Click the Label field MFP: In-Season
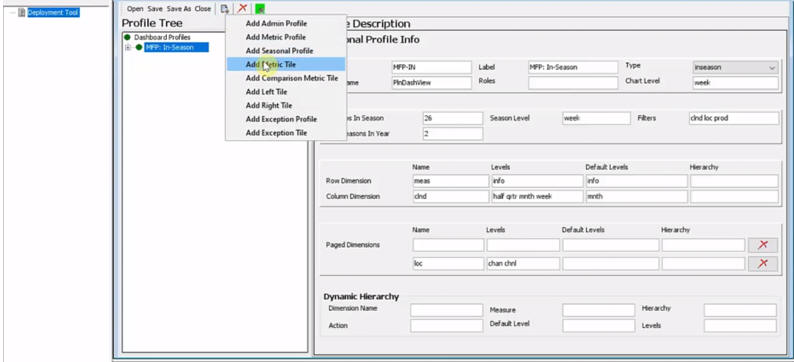 click(x=573, y=67)
